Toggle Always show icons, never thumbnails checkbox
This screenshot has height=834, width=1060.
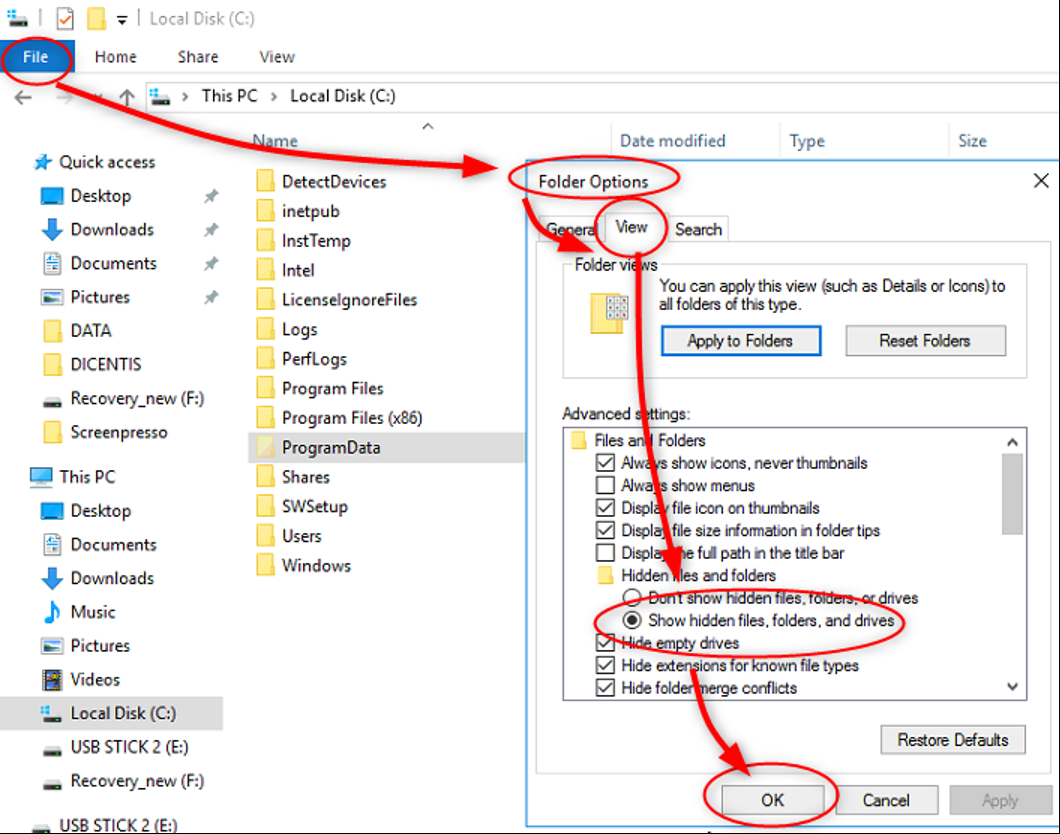coord(605,463)
